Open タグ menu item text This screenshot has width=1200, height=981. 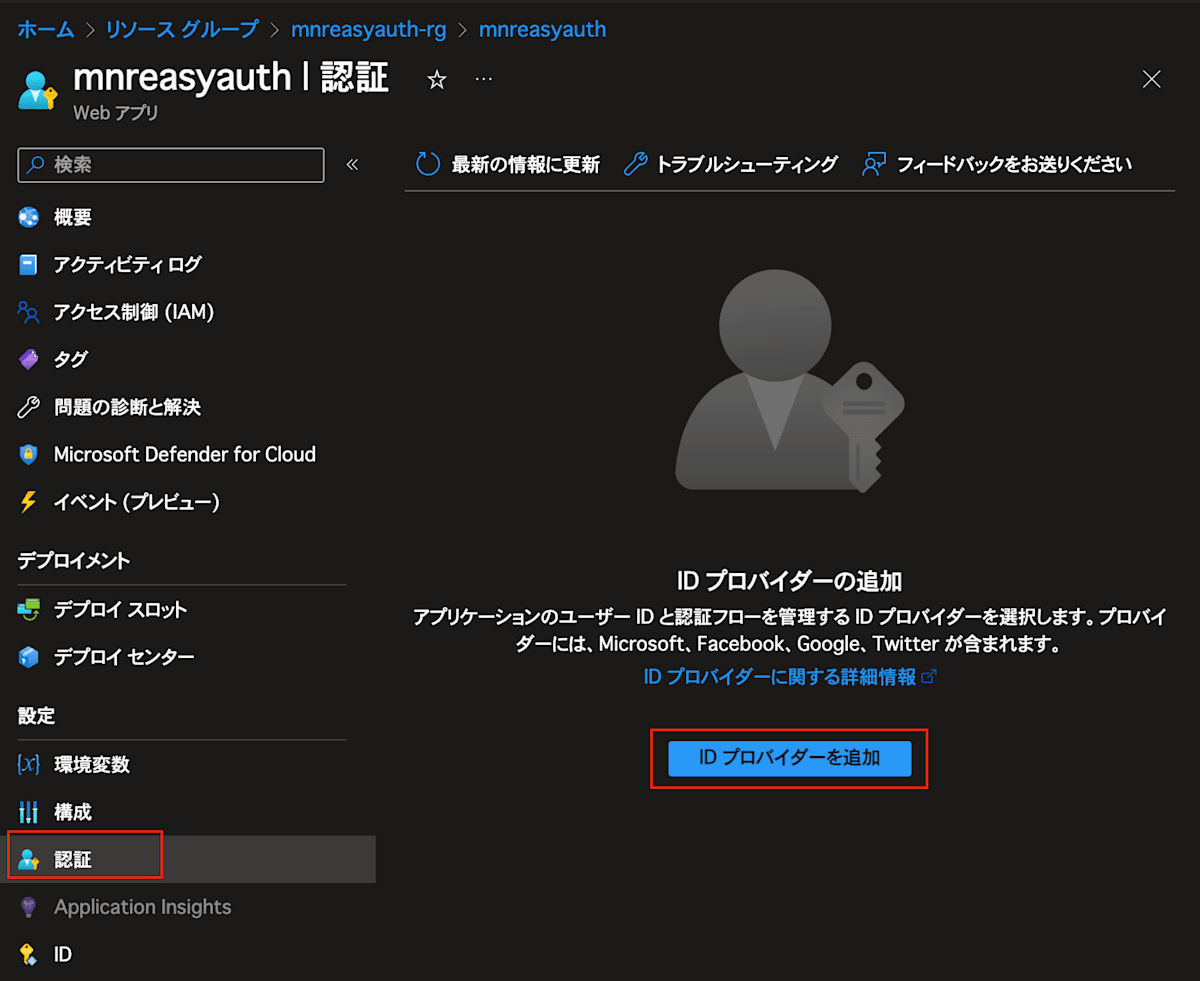(70, 360)
